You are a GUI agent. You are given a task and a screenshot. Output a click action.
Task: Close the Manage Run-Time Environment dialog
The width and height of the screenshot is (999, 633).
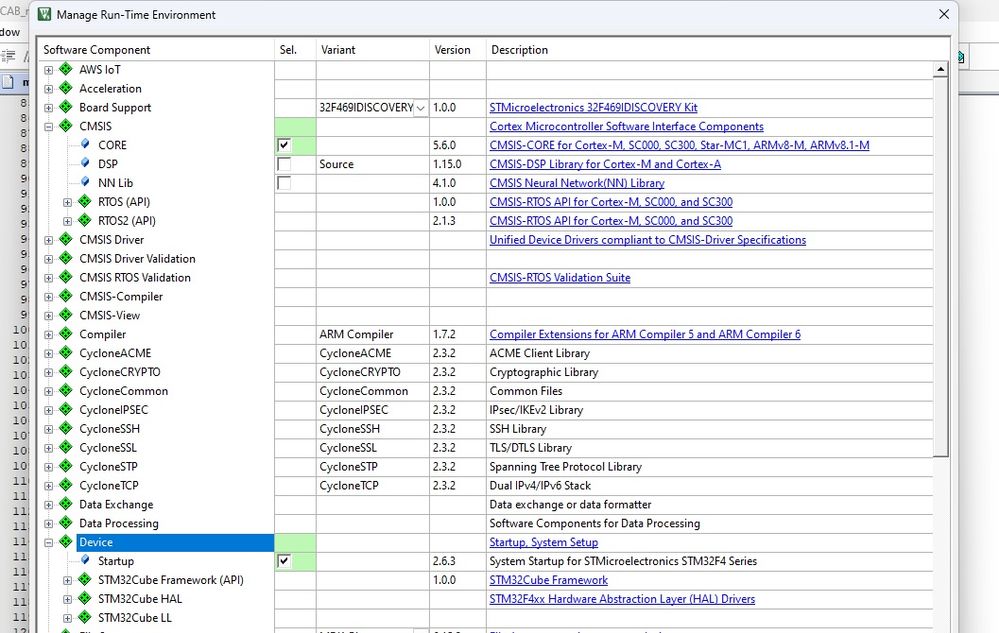[x=944, y=14]
